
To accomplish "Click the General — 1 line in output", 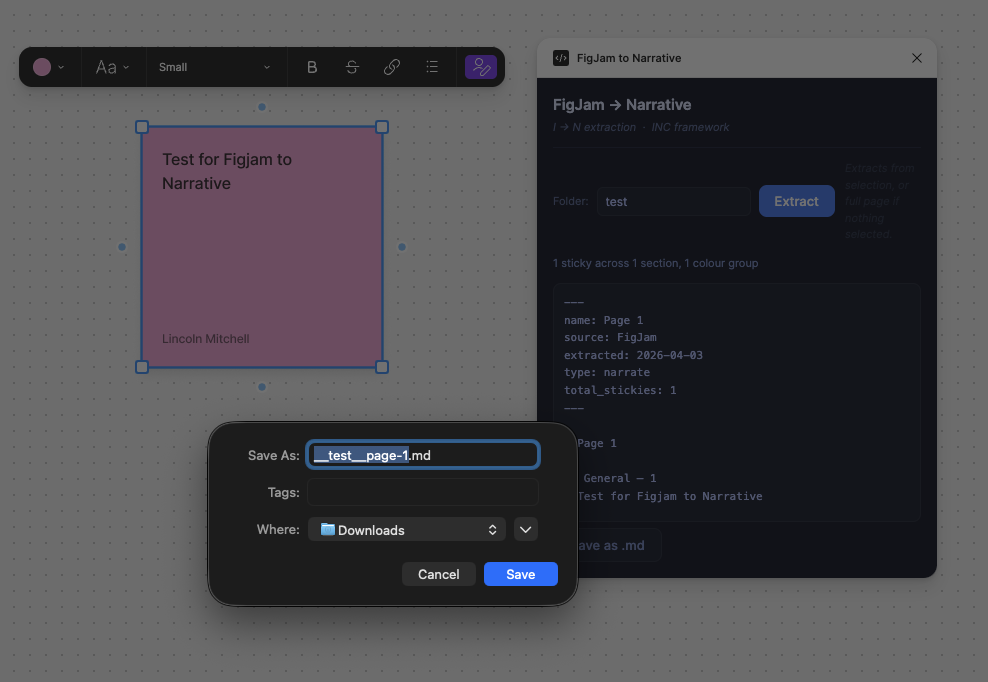I will (x=619, y=478).
